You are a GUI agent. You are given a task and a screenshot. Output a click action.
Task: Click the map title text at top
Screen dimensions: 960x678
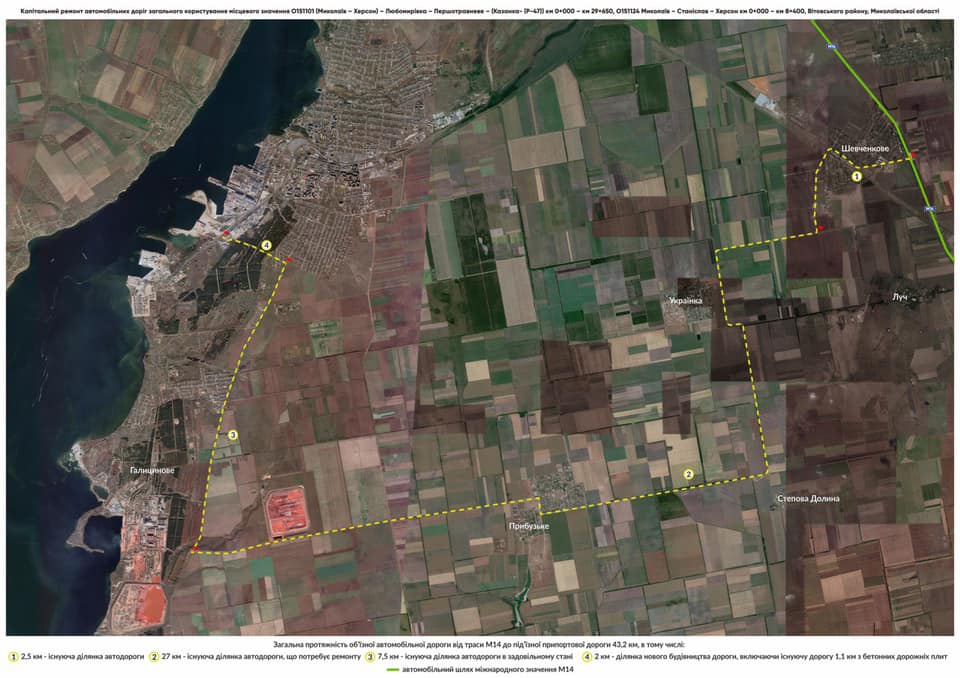pos(479,12)
